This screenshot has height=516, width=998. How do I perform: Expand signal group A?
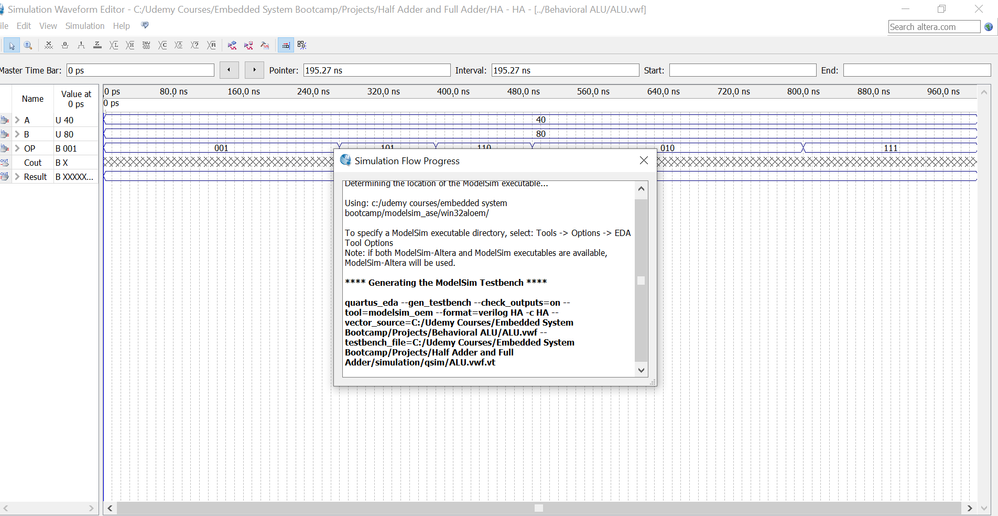pyautogui.click(x=17, y=120)
